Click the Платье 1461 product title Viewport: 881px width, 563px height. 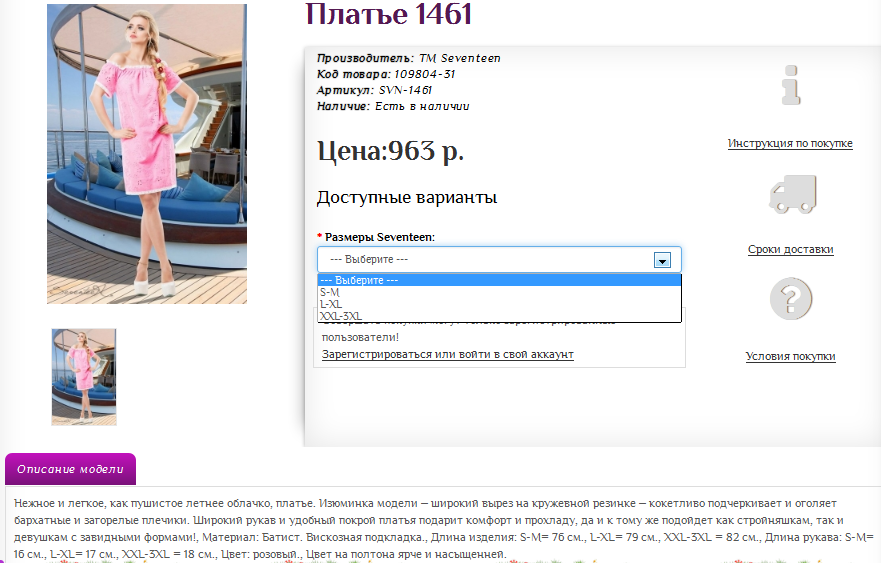tap(388, 14)
